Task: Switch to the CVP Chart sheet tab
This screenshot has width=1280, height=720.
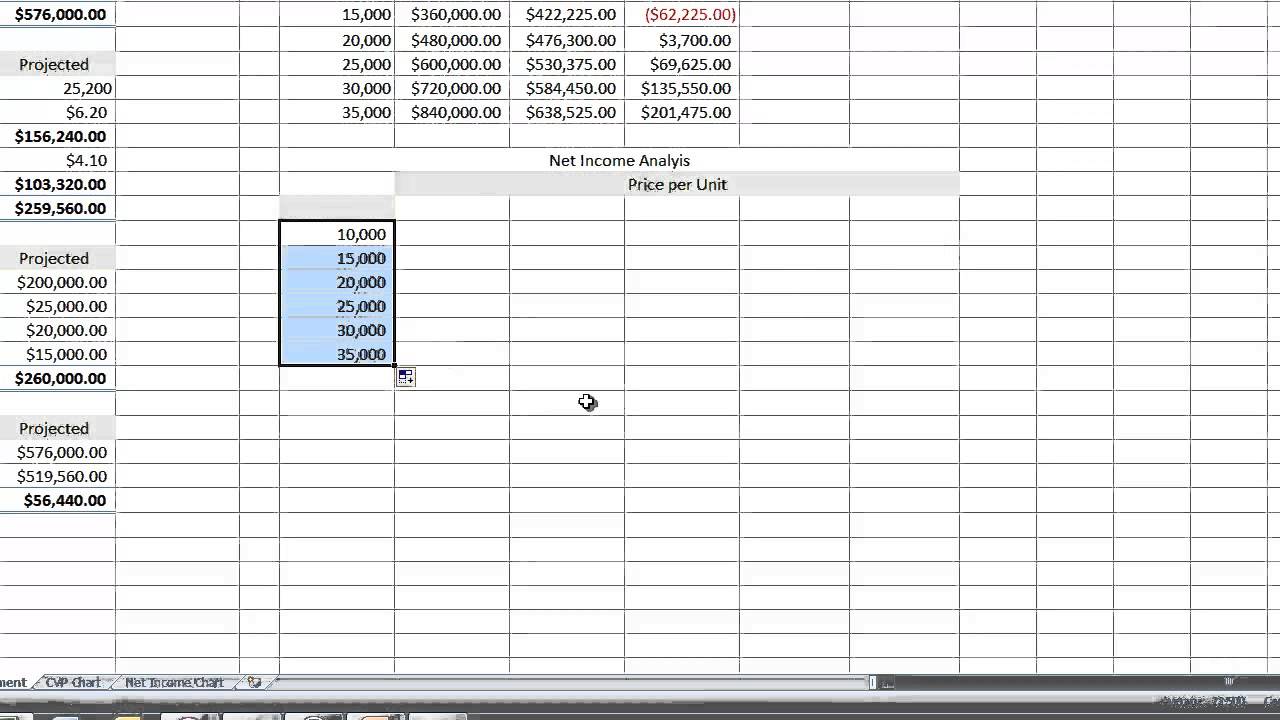Action: tap(73, 682)
